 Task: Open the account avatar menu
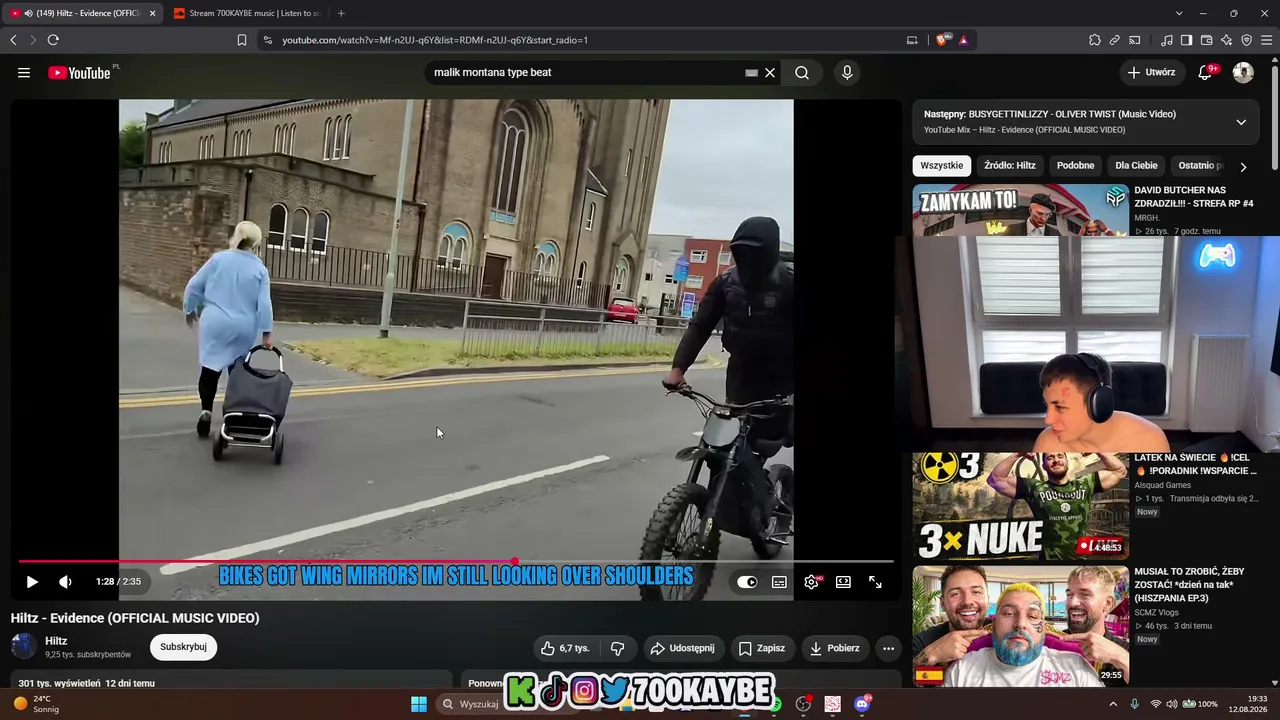coord(1243,73)
